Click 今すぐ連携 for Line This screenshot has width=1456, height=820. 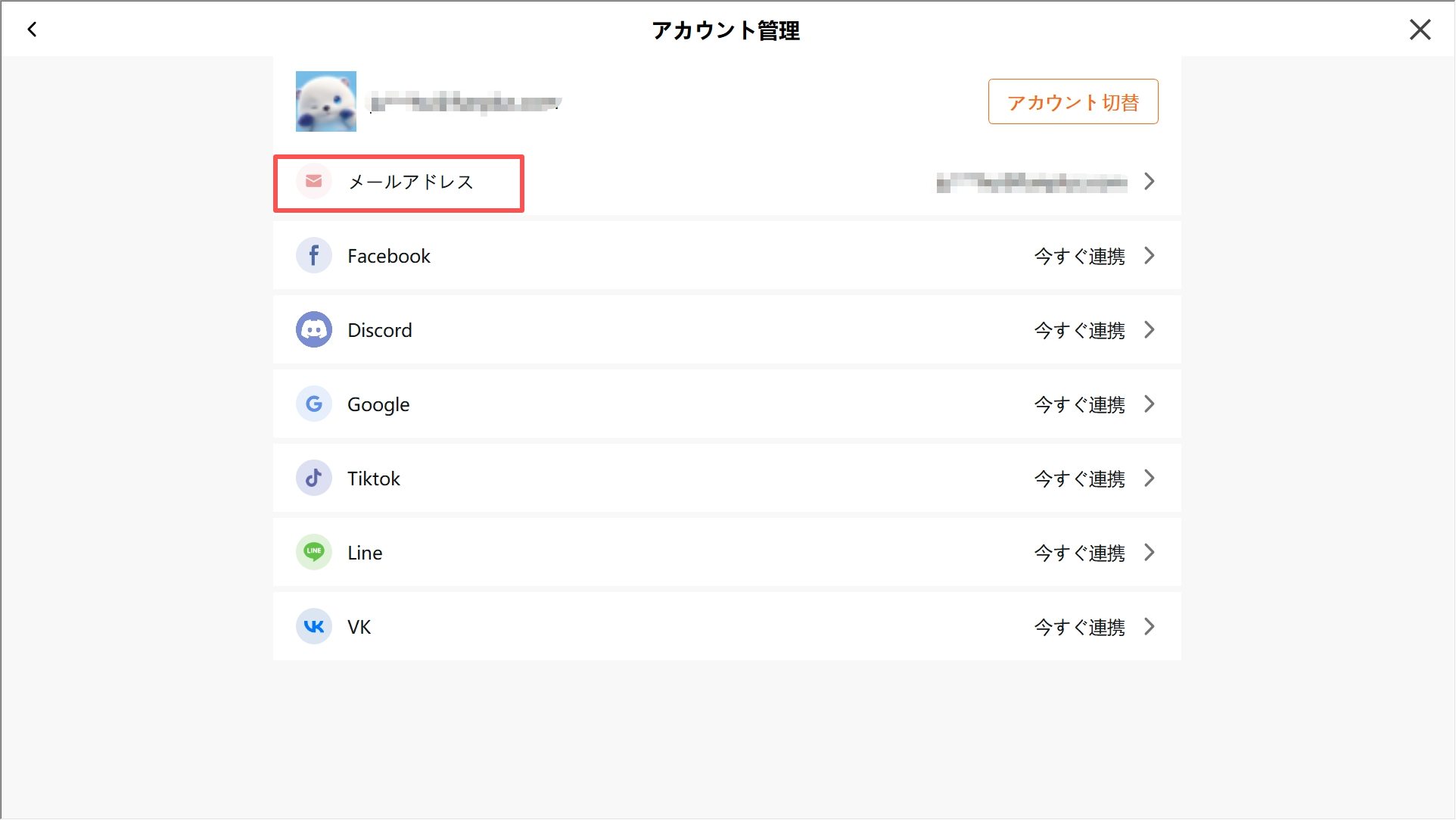1079,553
